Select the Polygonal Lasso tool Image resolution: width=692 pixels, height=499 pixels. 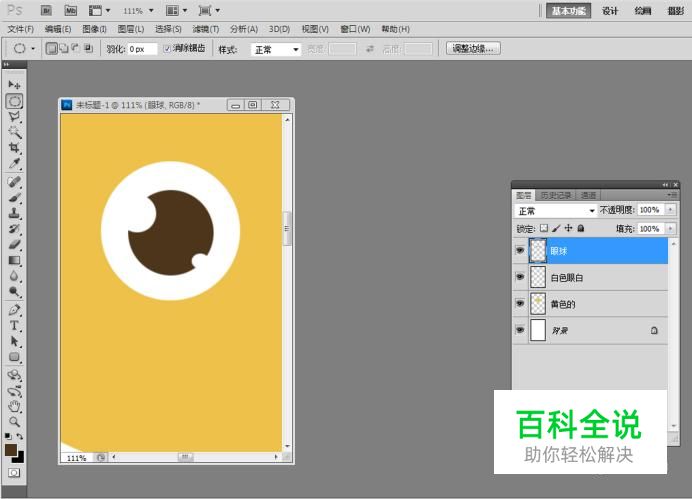point(14,117)
